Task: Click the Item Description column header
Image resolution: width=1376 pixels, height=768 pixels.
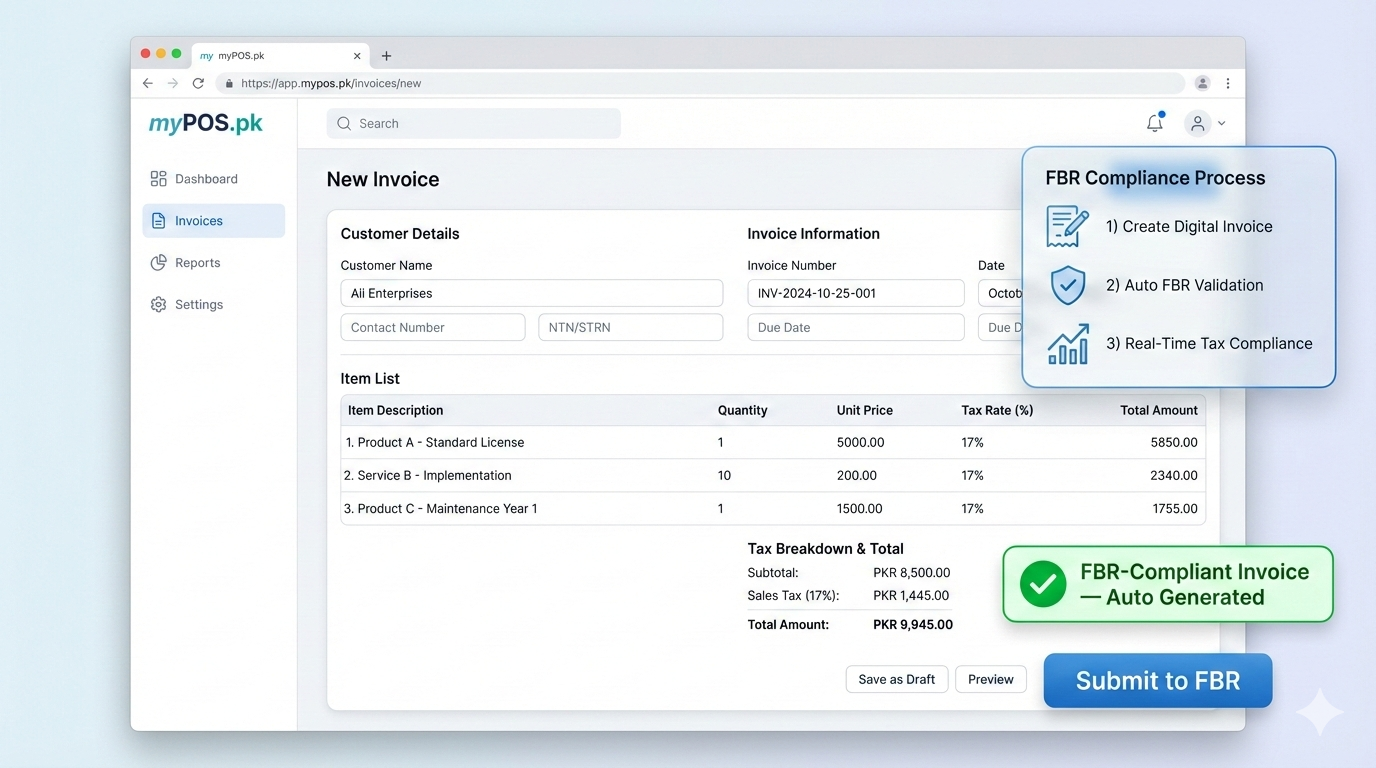Action: pyautogui.click(x=395, y=410)
